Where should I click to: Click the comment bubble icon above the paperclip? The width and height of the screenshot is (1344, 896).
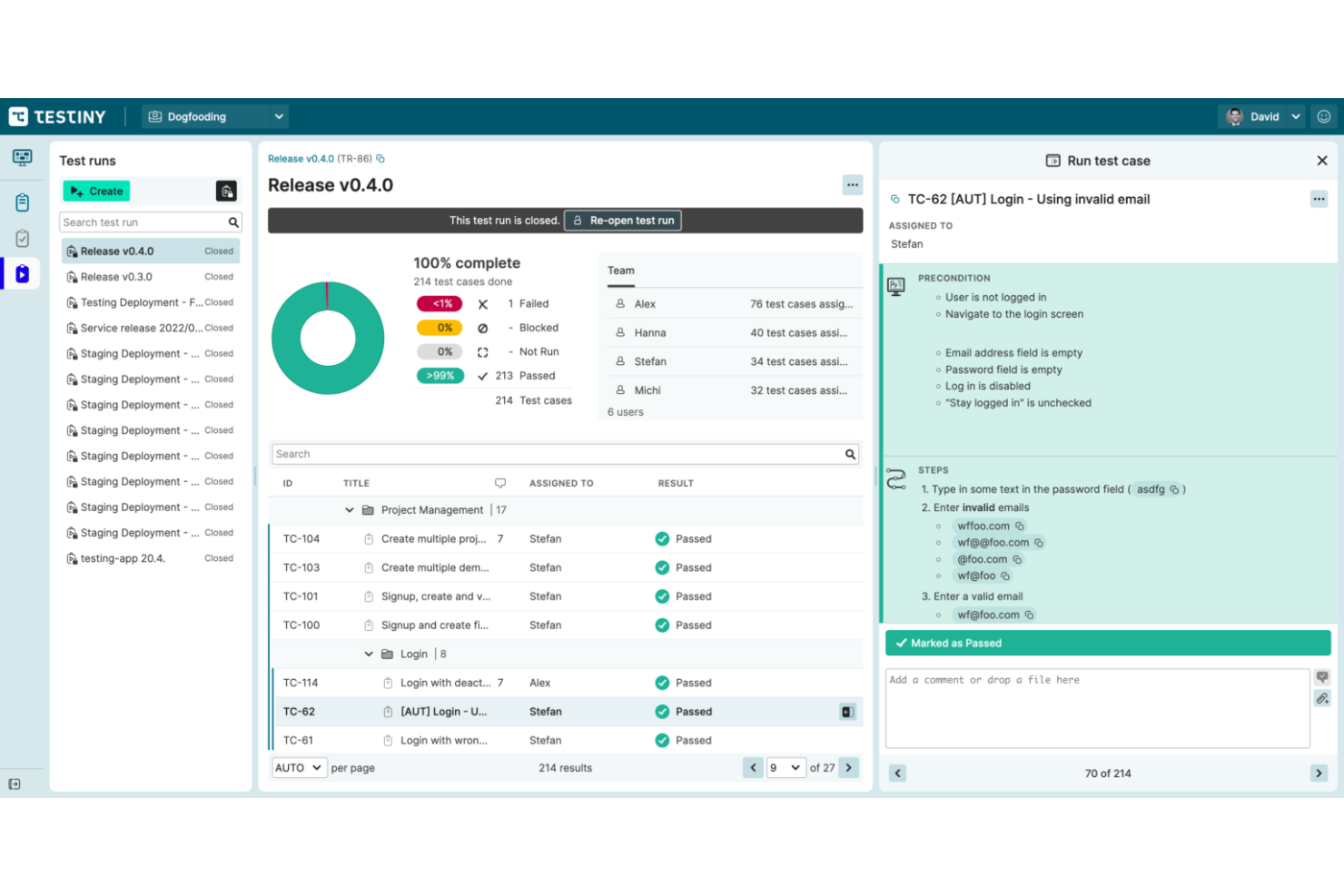tap(1323, 676)
